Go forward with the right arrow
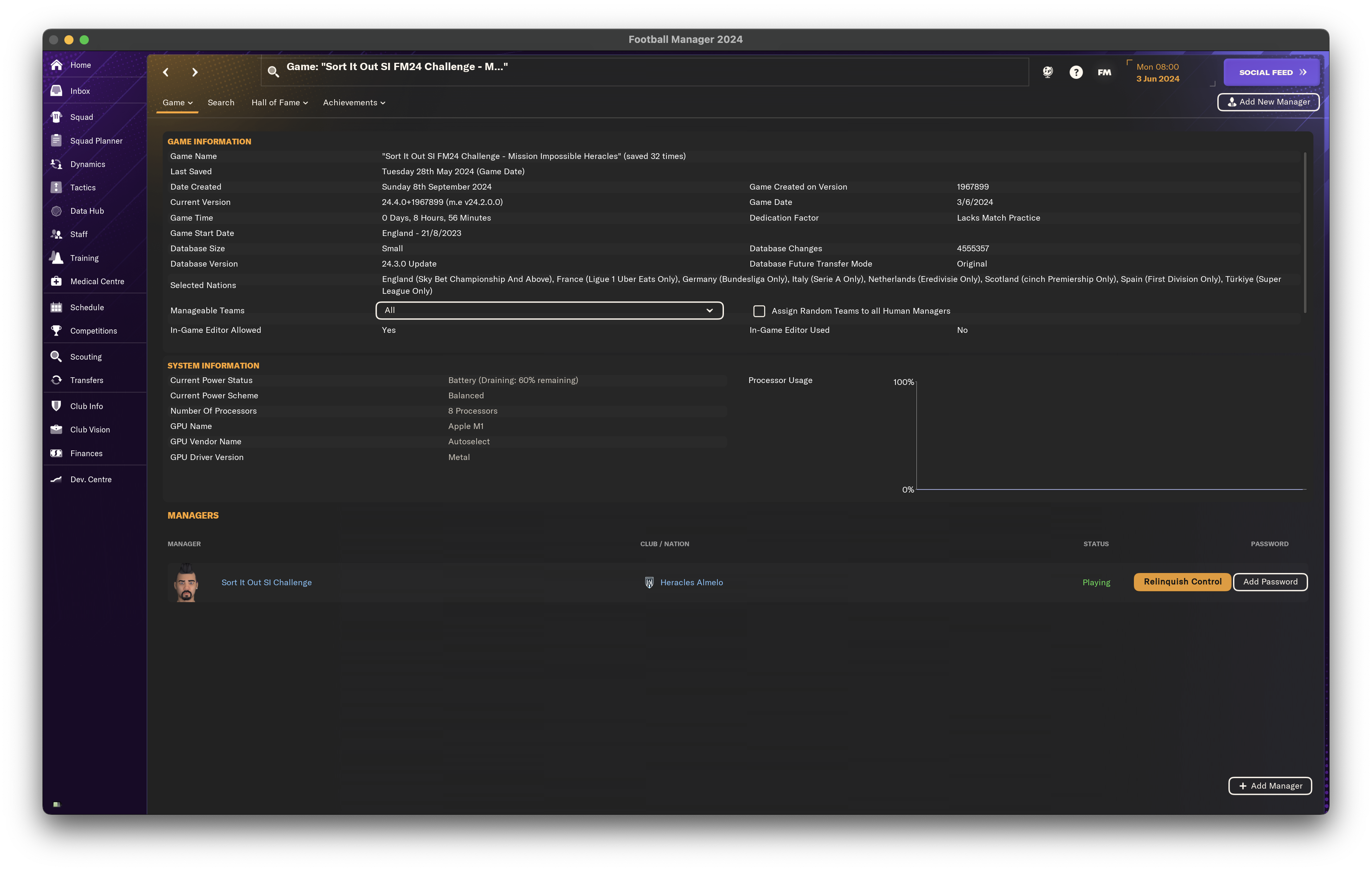Image resolution: width=1372 pixels, height=871 pixels. click(195, 72)
